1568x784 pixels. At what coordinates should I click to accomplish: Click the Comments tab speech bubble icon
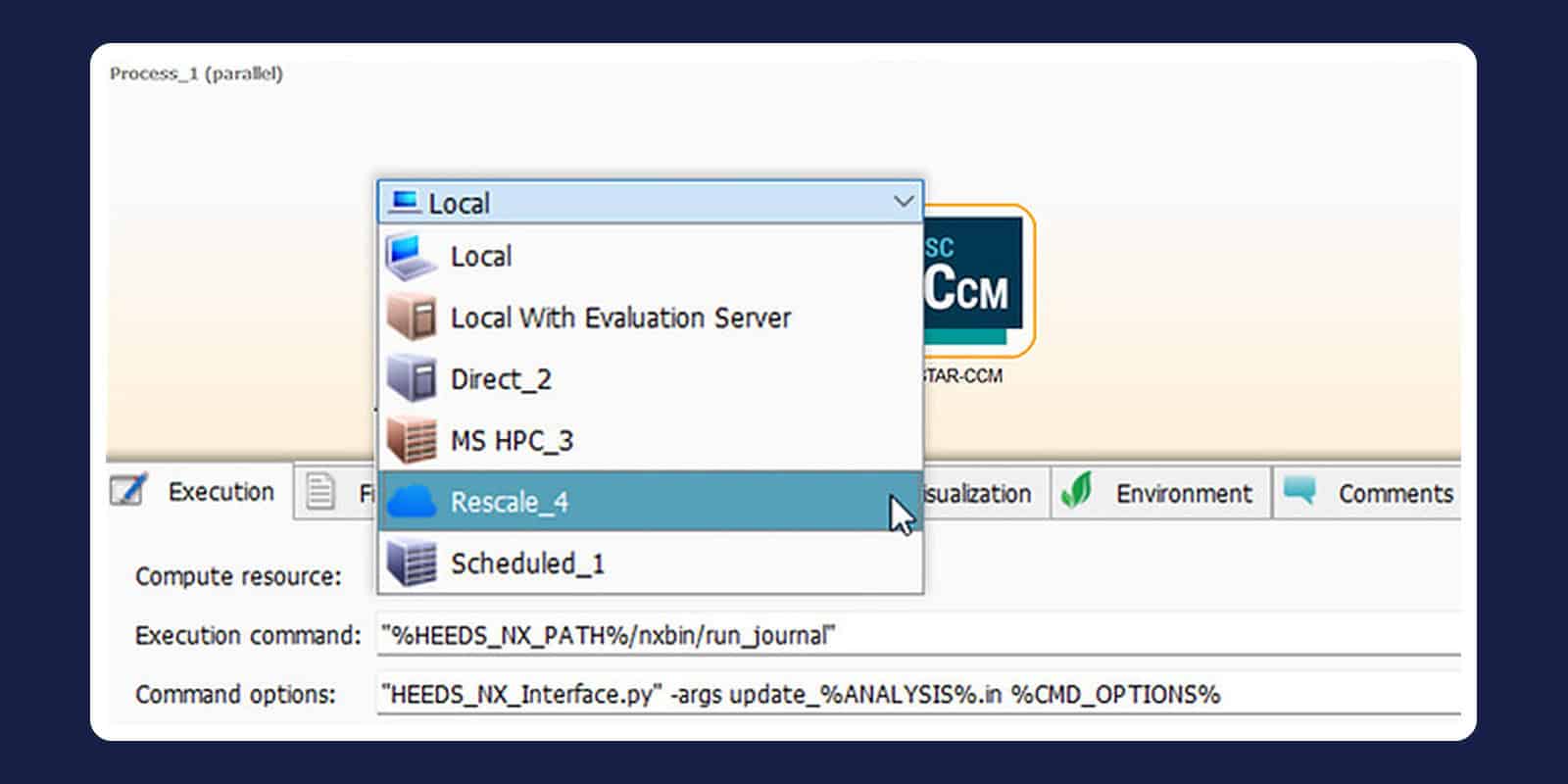(1299, 489)
